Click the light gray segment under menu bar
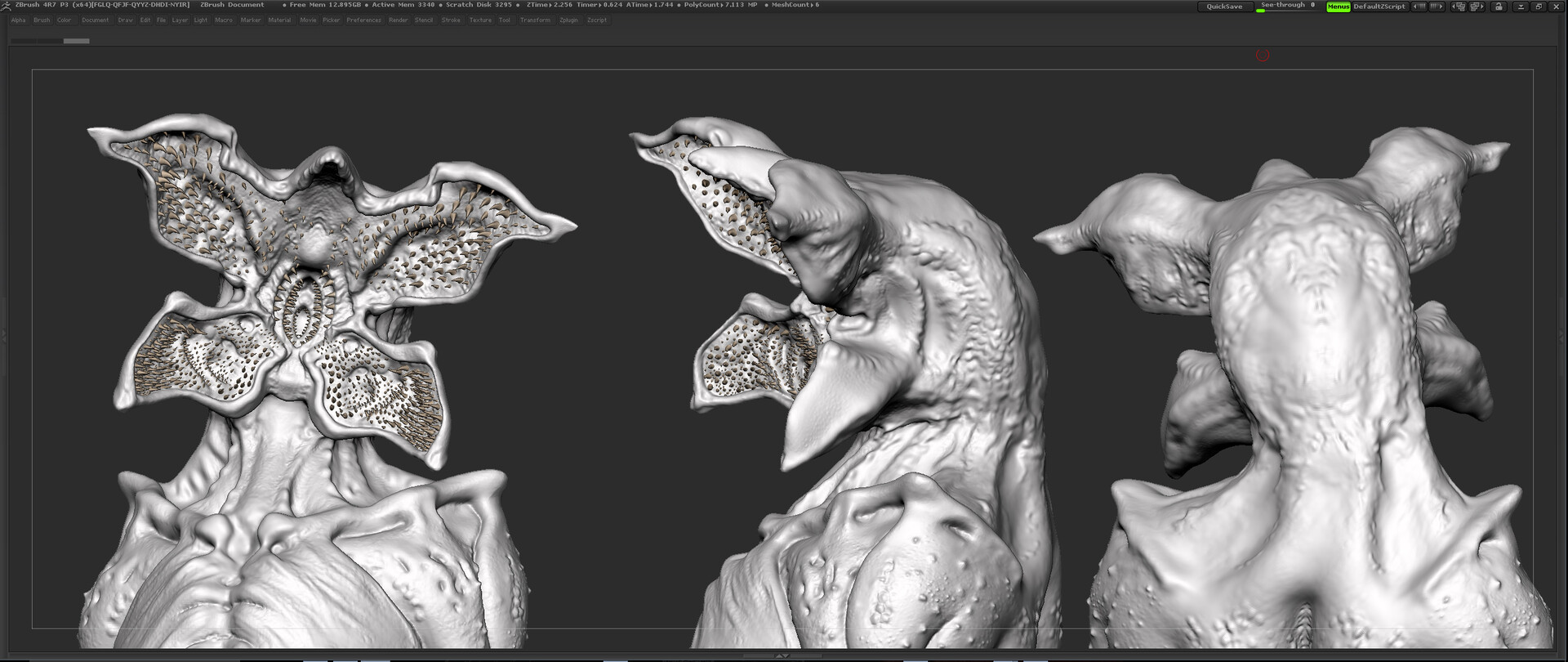Image resolution: width=1568 pixels, height=662 pixels. coord(76,41)
